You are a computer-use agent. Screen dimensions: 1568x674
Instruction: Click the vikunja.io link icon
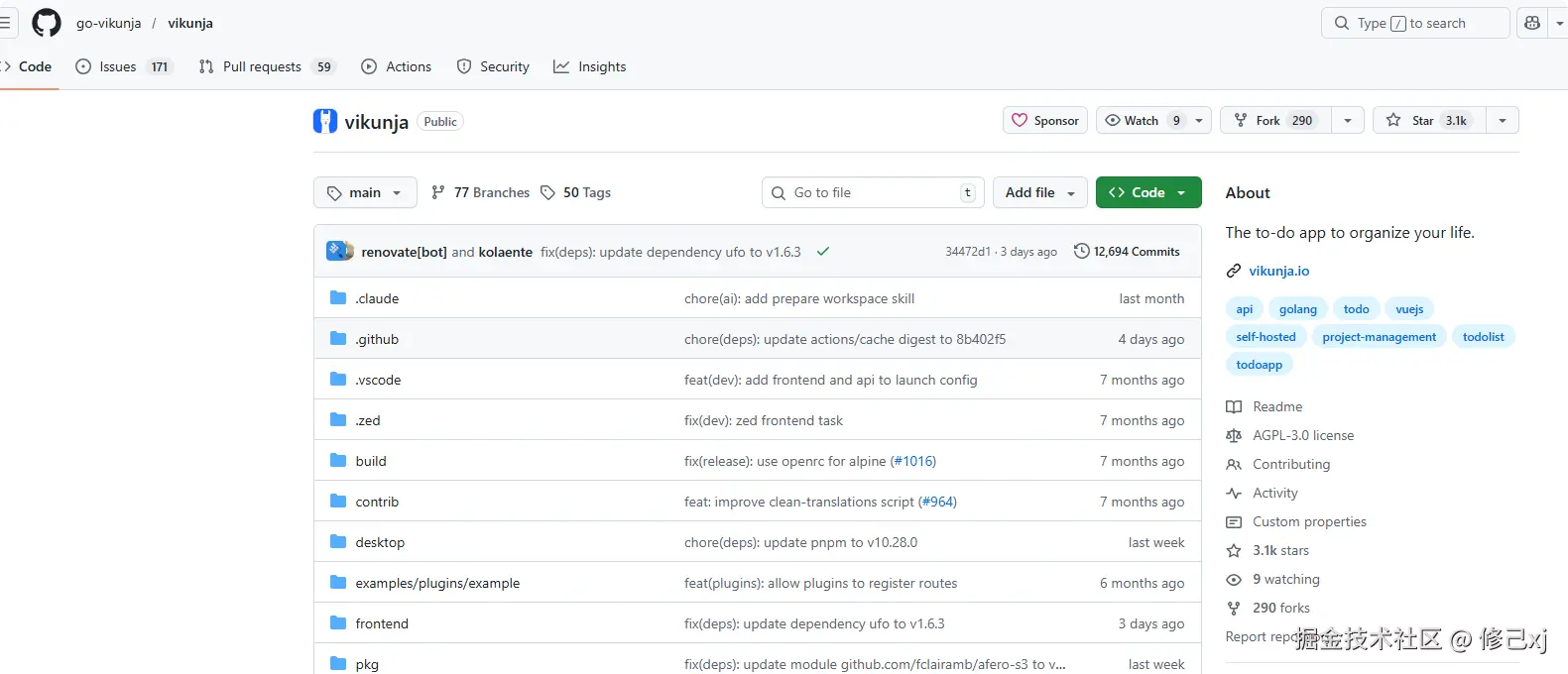pyautogui.click(x=1234, y=271)
